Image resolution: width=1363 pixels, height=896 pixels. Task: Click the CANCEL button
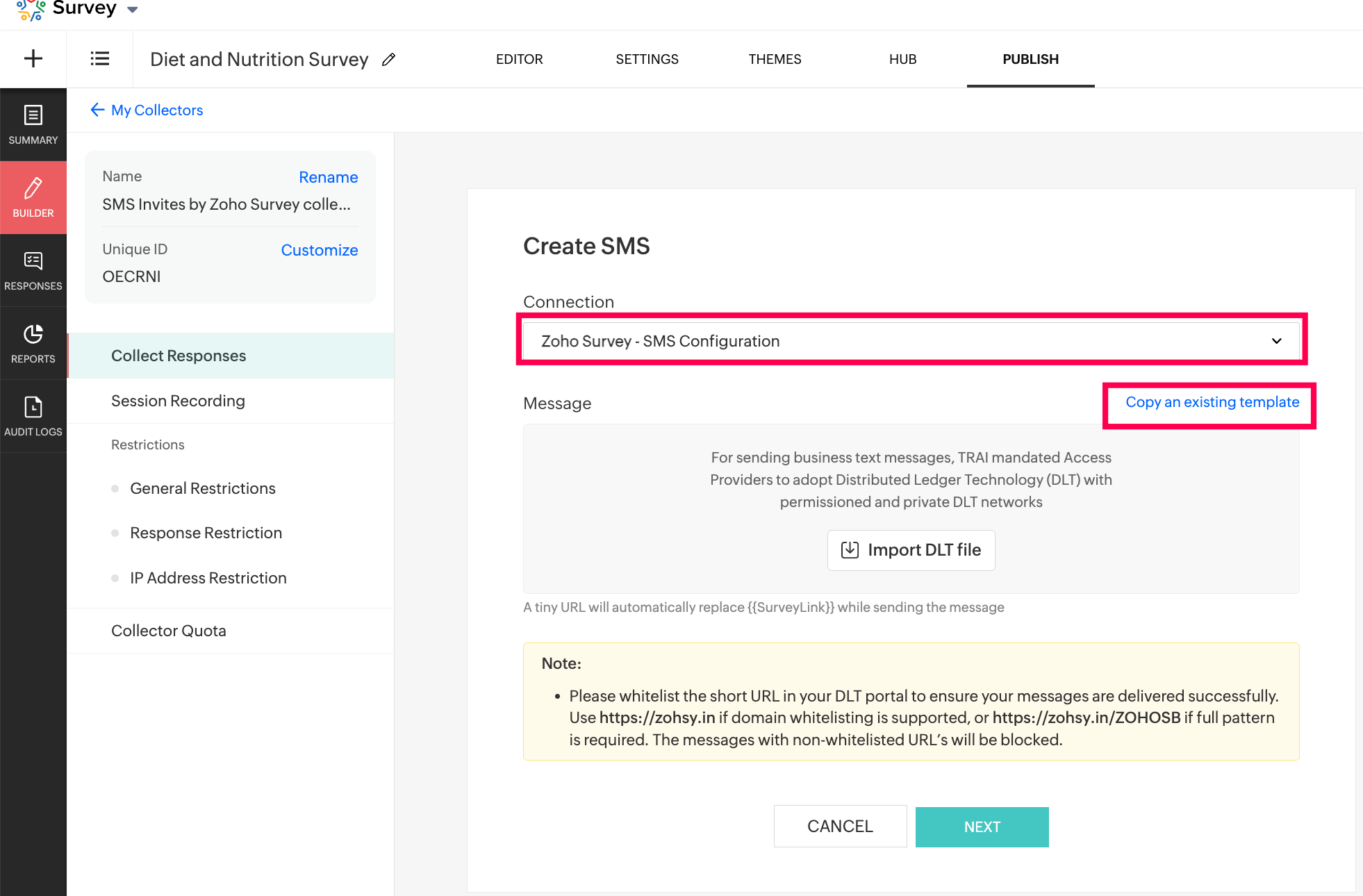click(841, 827)
